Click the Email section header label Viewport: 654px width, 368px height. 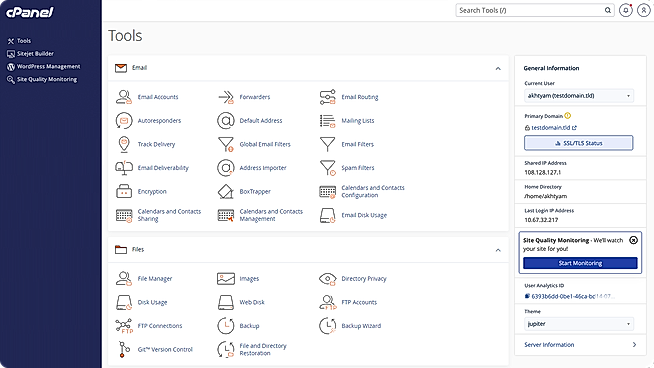[139, 68]
